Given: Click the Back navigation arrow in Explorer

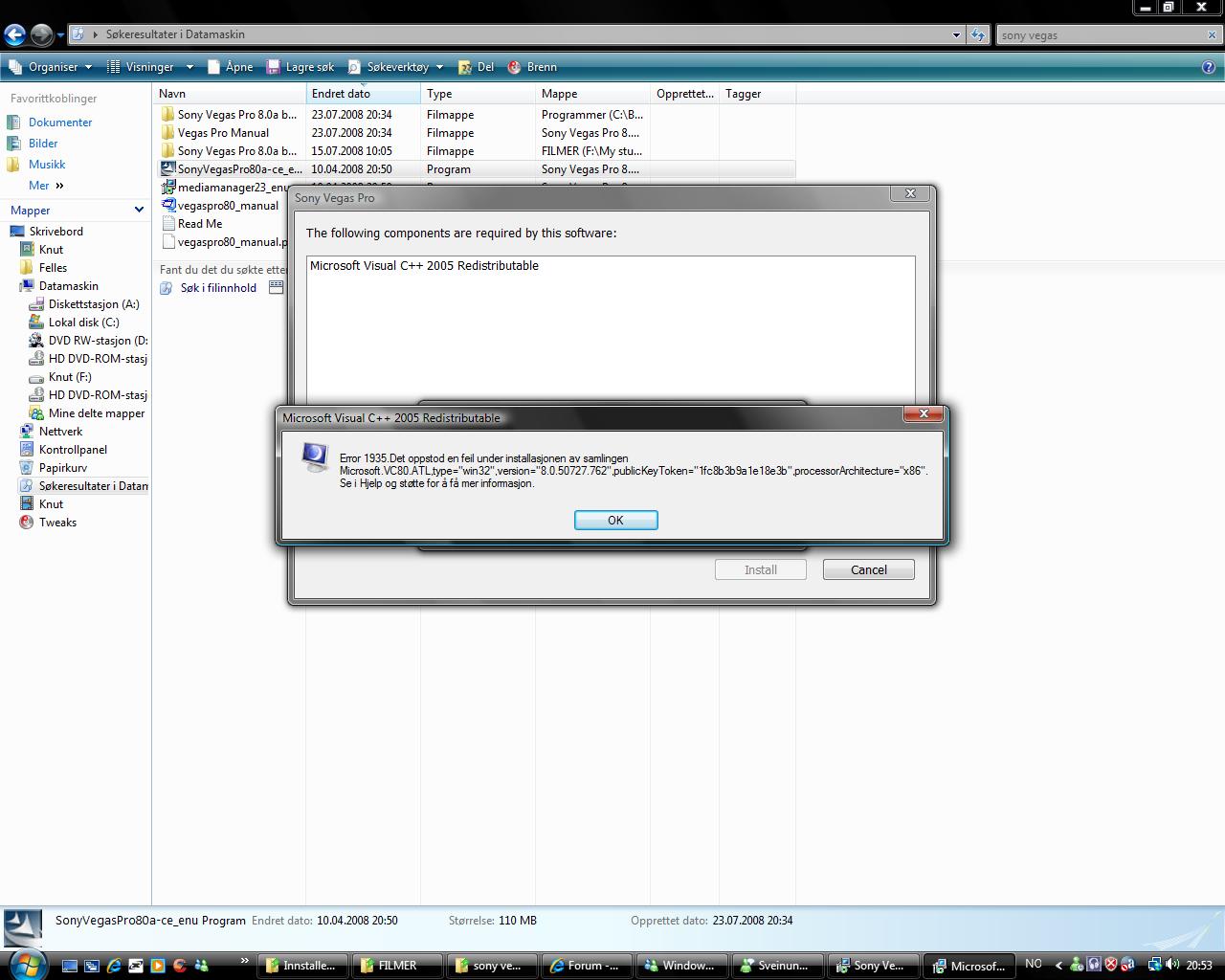Looking at the screenshot, I should point(14,35).
